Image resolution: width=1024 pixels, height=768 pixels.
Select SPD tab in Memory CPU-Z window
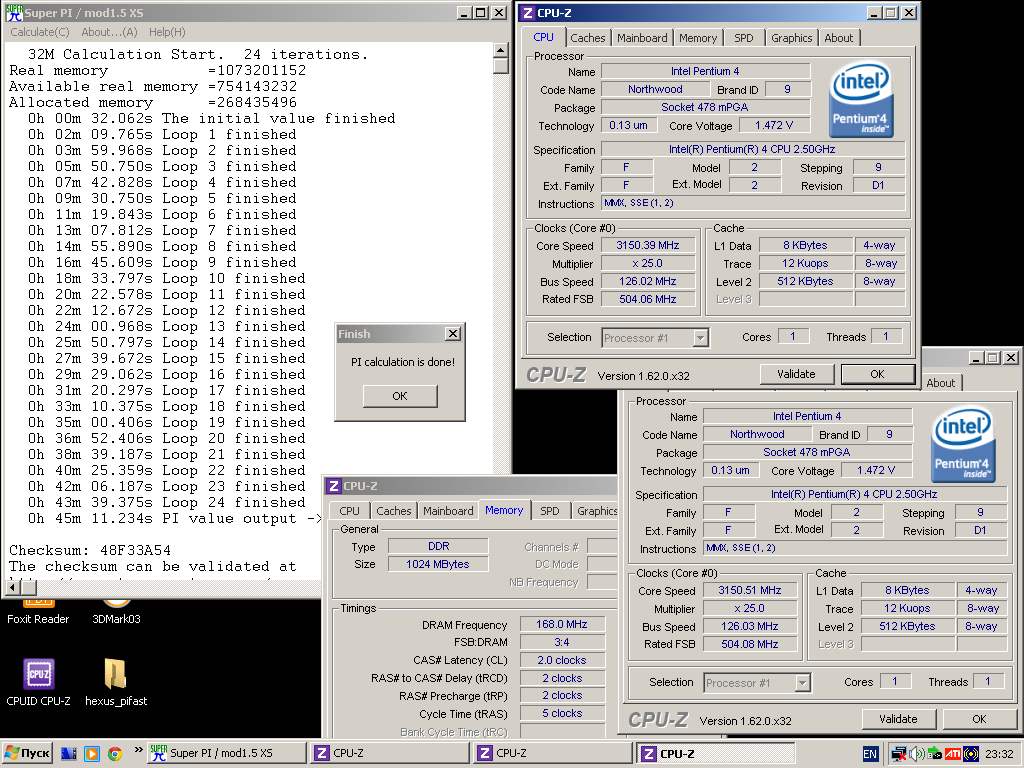pyautogui.click(x=550, y=511)
